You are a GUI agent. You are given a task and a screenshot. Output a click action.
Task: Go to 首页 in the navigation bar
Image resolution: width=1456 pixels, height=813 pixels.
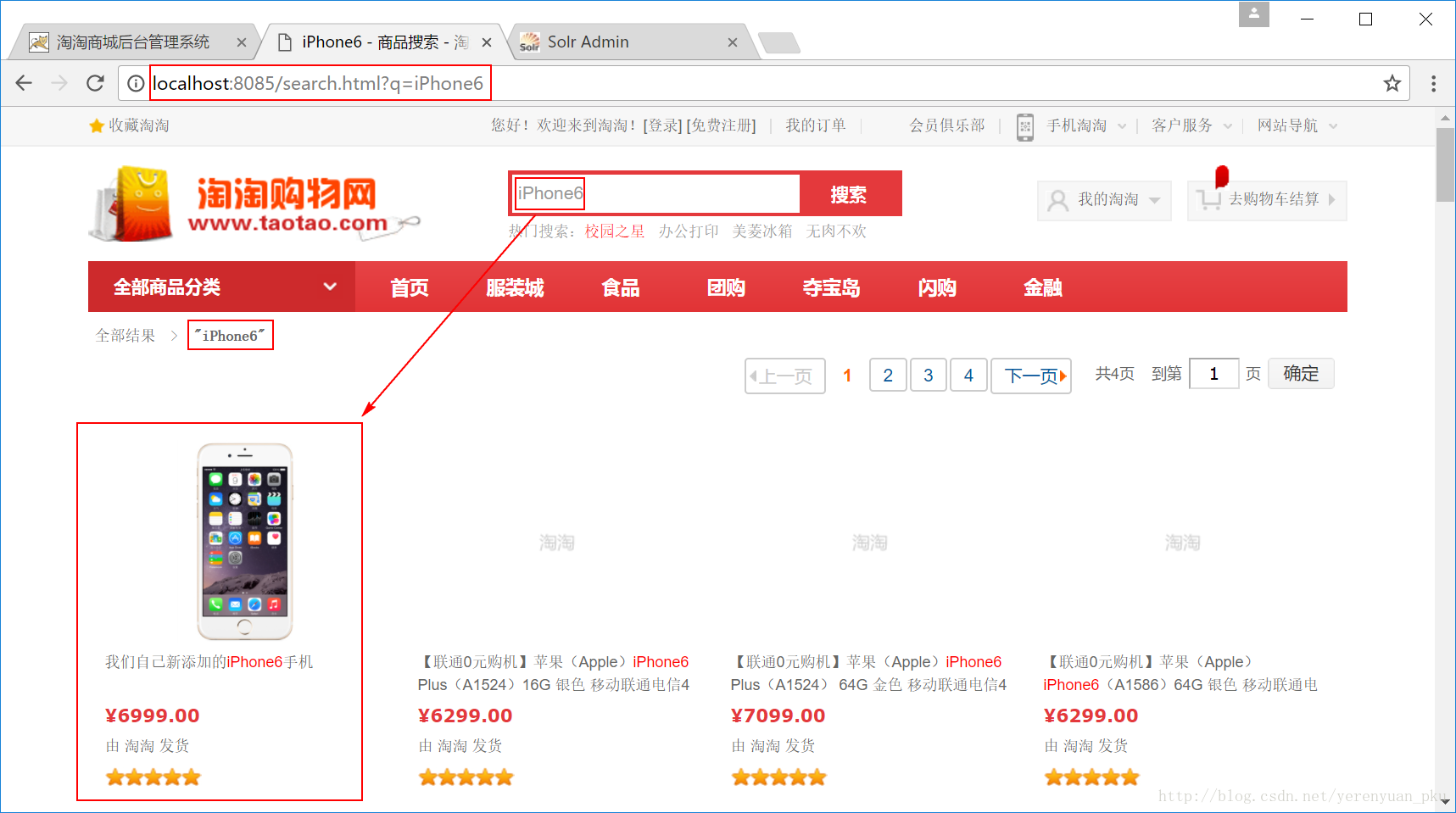pyautogui.click(x=409, y=287)
